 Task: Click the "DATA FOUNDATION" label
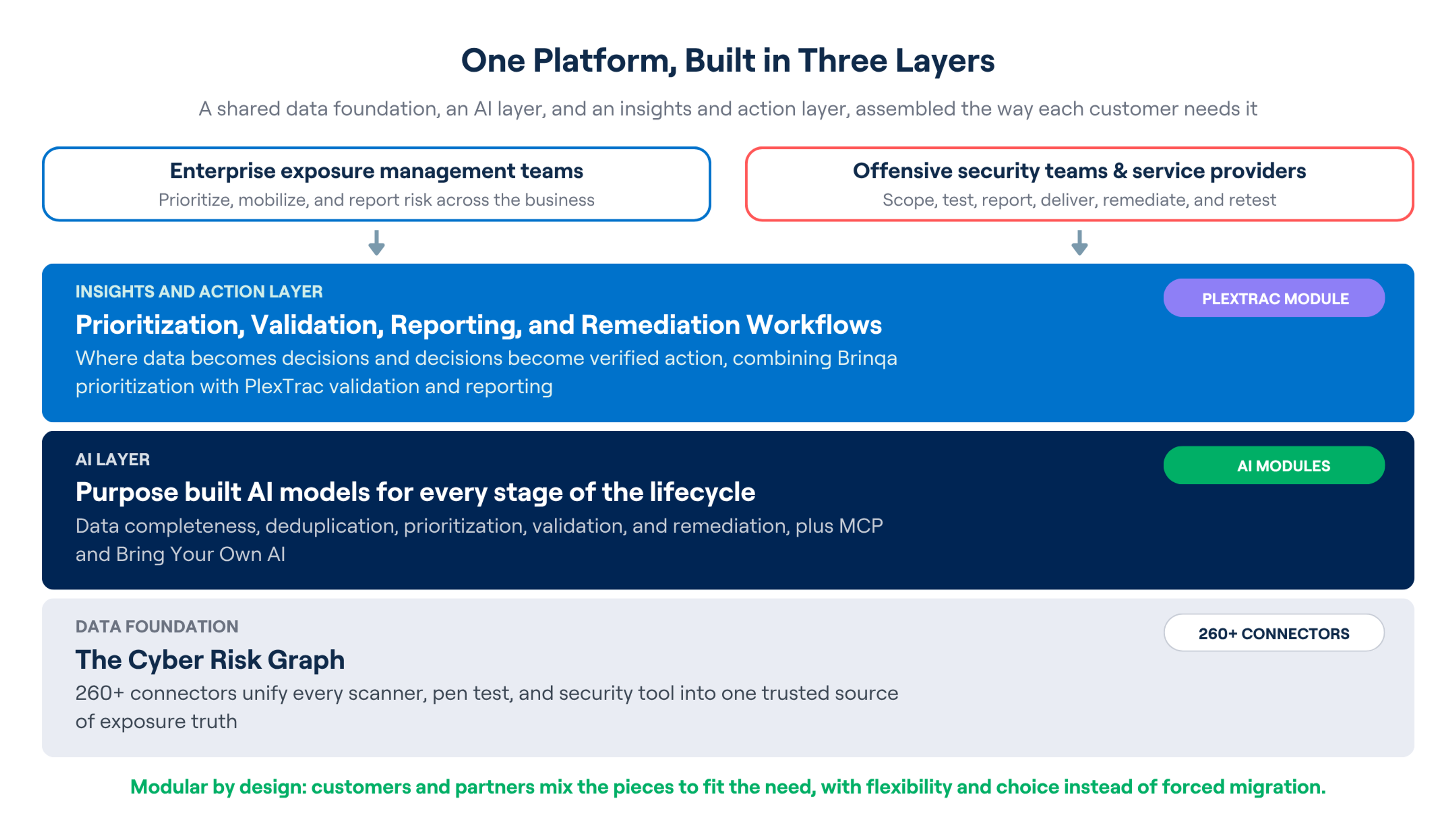coord(157,627)
